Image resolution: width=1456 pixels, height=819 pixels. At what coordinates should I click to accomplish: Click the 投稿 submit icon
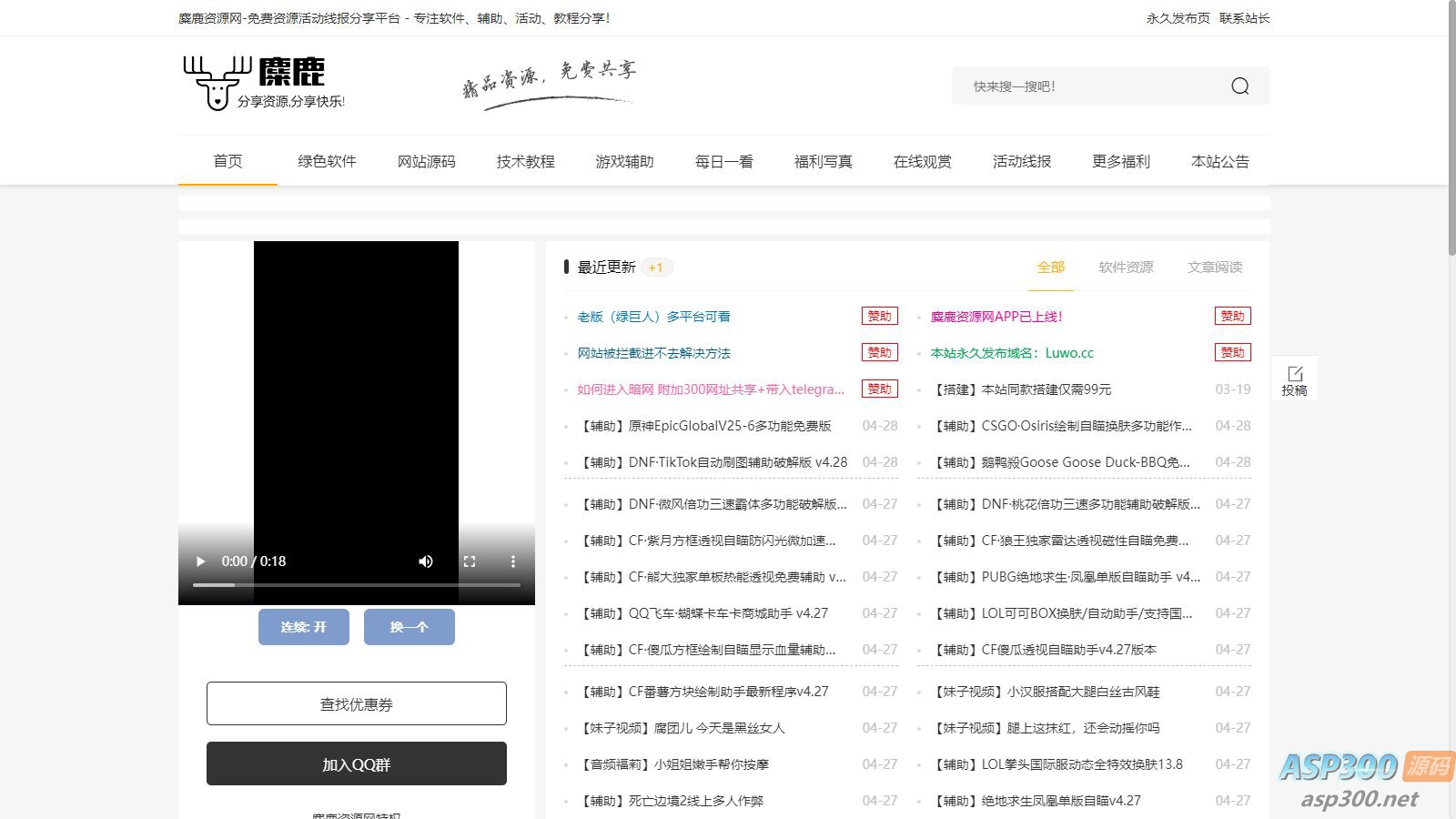pos(1294,379)
